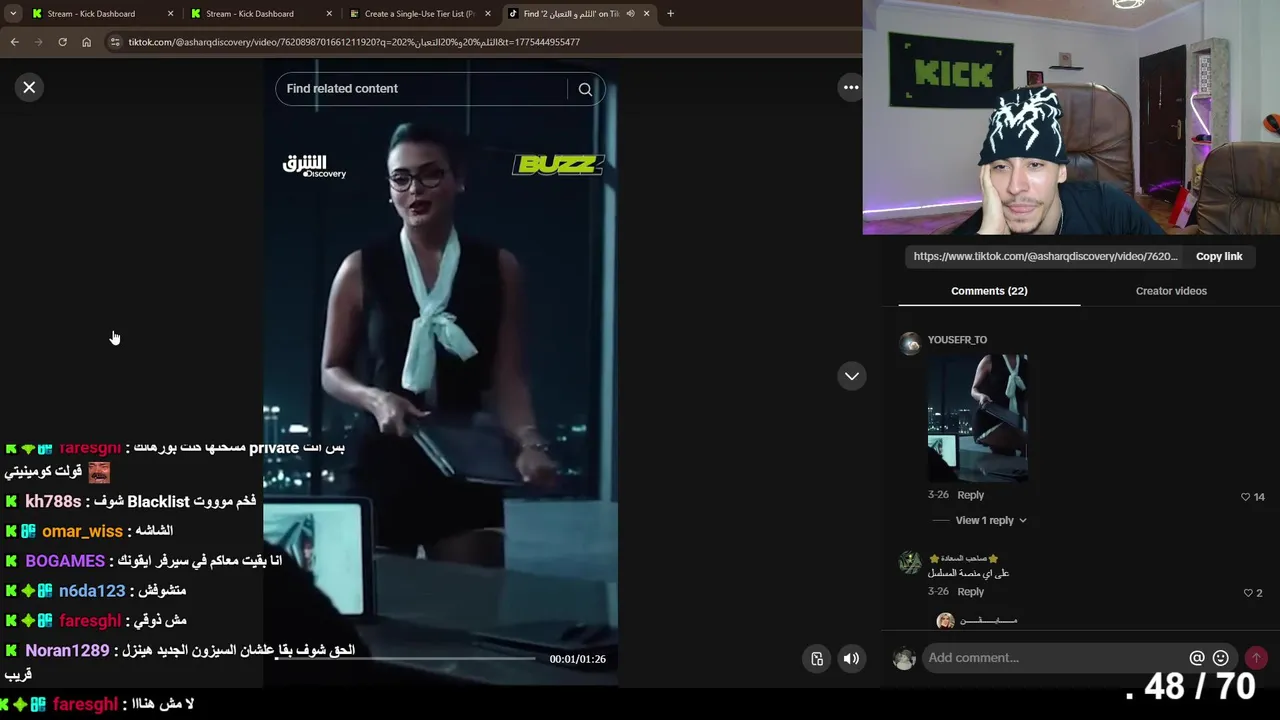Open YOUSEFR_TO avatar picture

coord(910,344)
